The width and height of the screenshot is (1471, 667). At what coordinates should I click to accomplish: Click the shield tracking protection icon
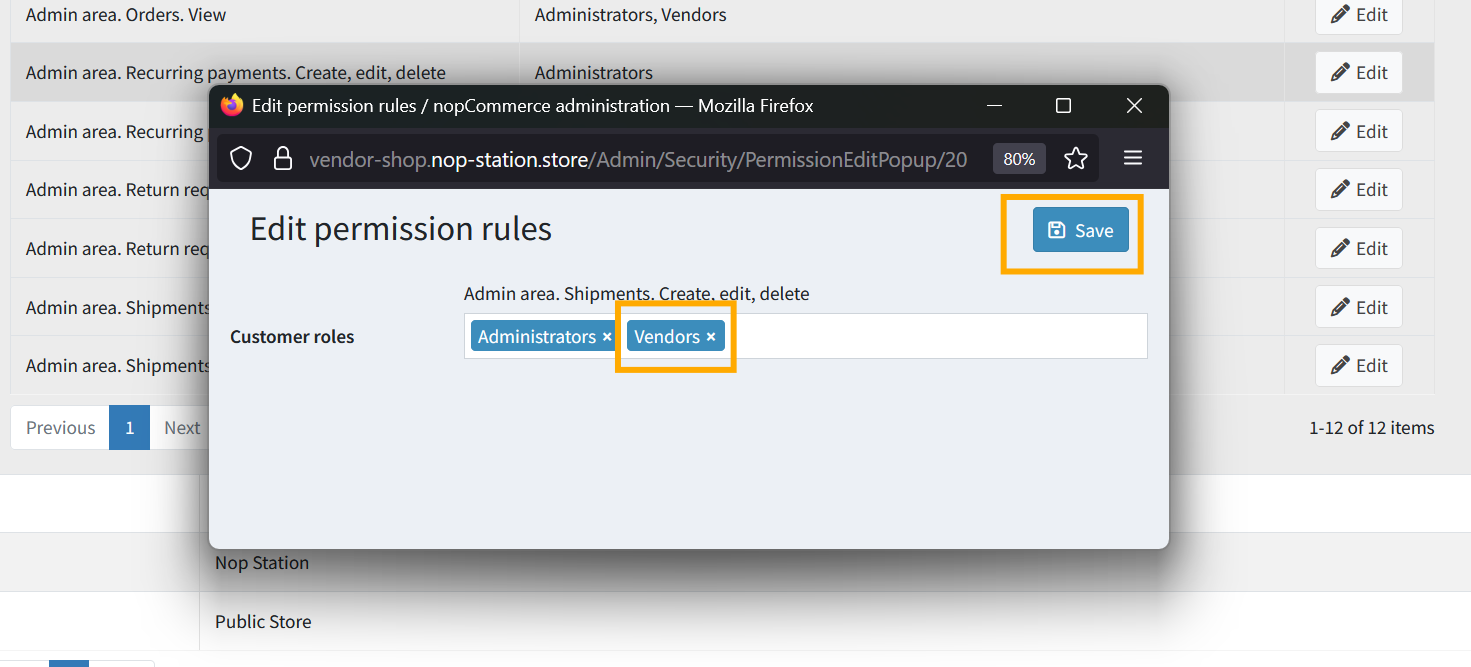(x=241, y=159)
